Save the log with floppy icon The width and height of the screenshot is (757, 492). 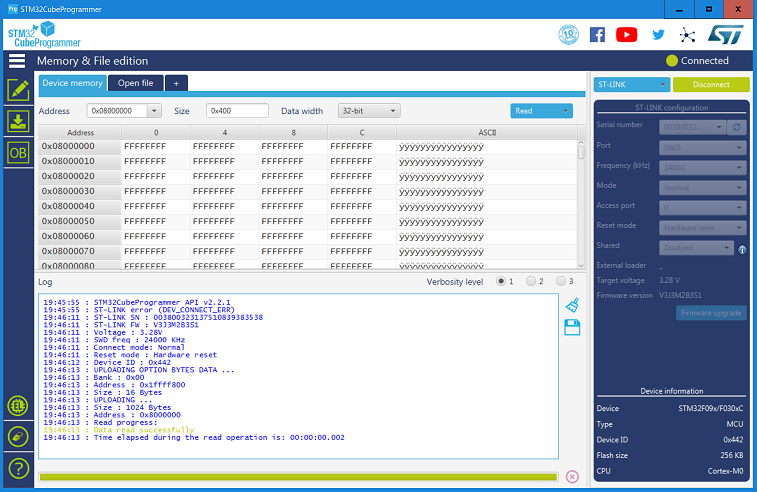click(572, 327)
